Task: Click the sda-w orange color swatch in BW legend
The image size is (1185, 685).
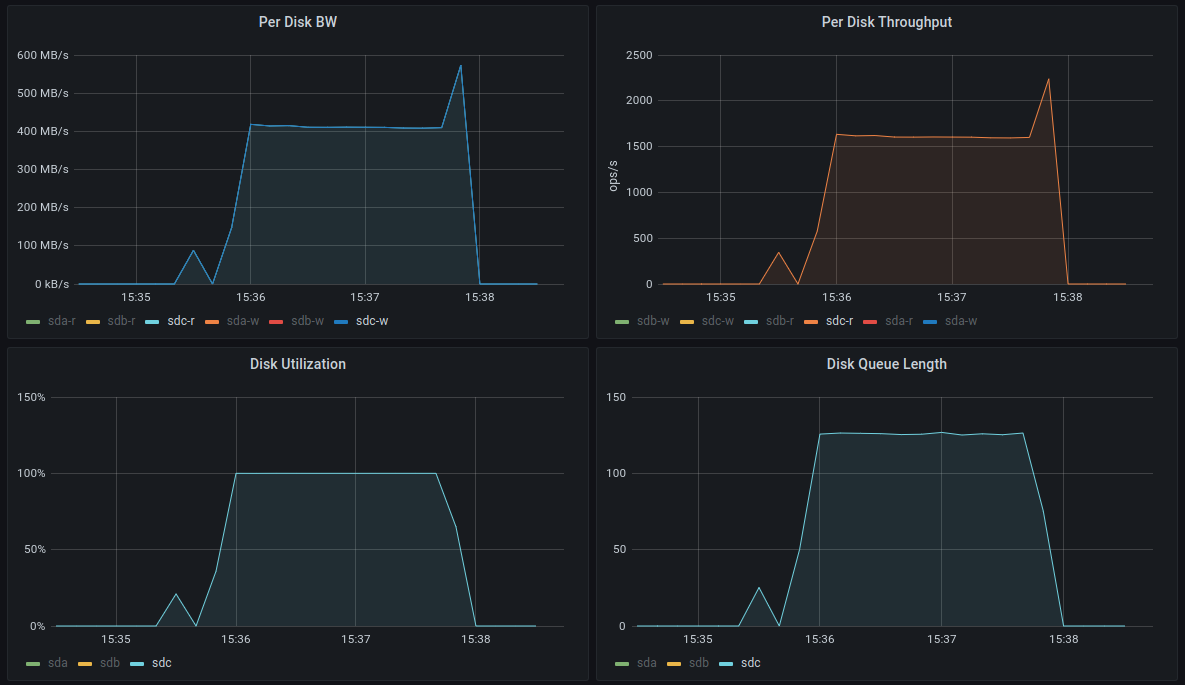Action: [212, 322]
